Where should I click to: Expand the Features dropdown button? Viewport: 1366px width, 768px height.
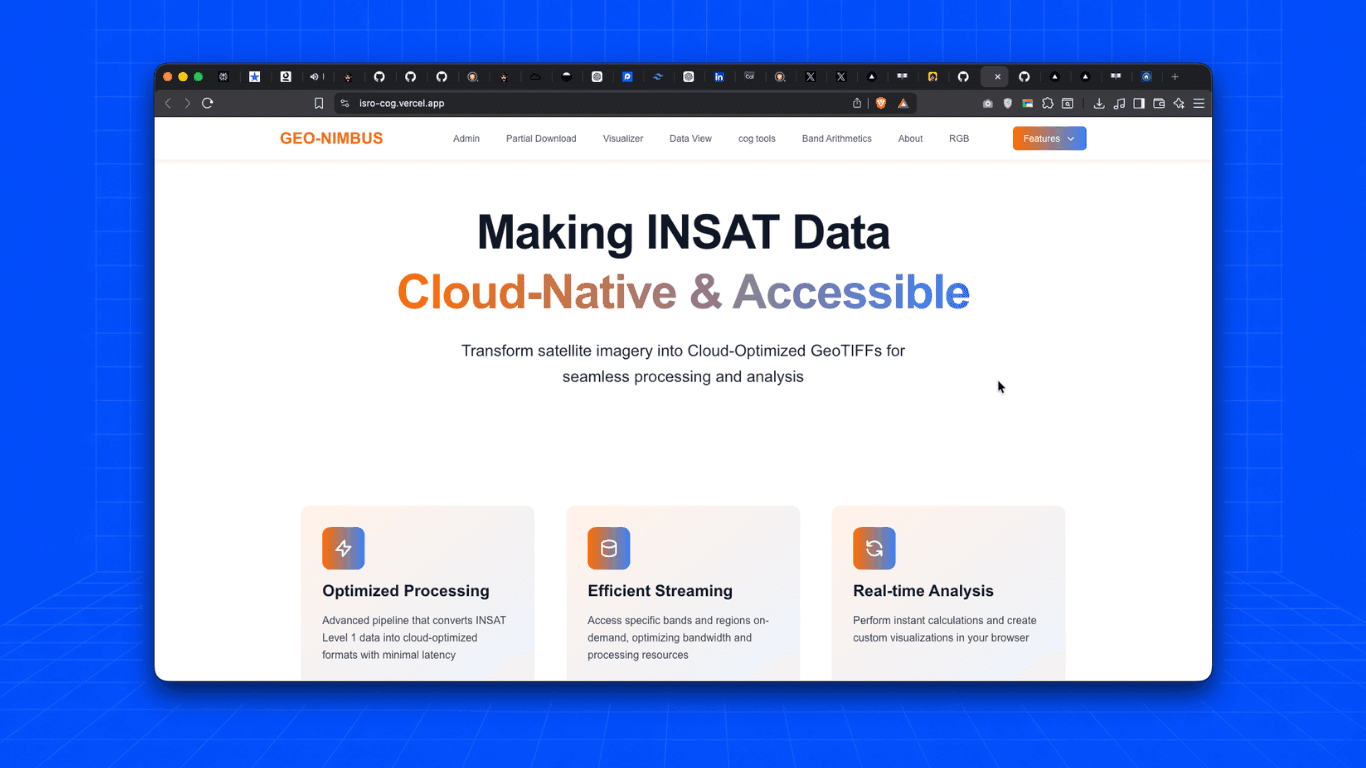[1049, 139]
